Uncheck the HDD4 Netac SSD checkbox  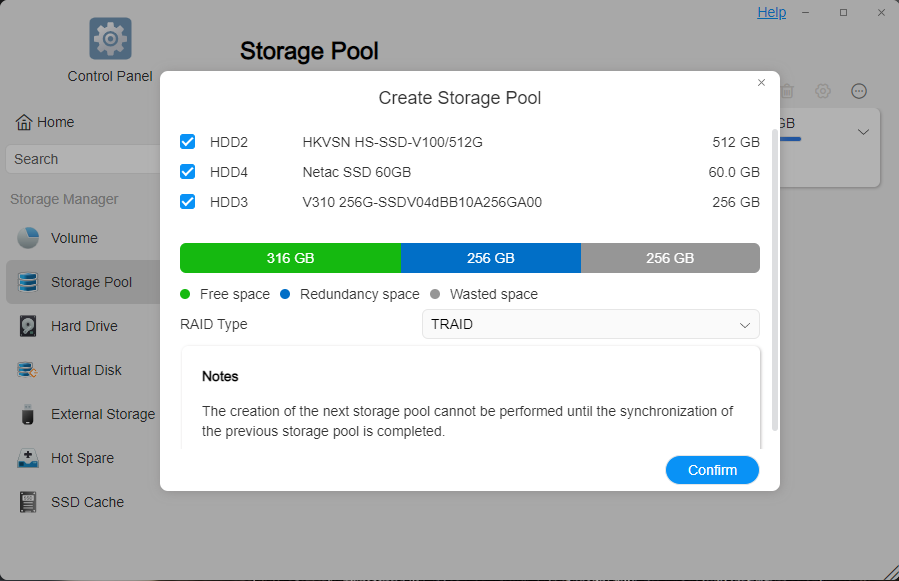(187, 171)
